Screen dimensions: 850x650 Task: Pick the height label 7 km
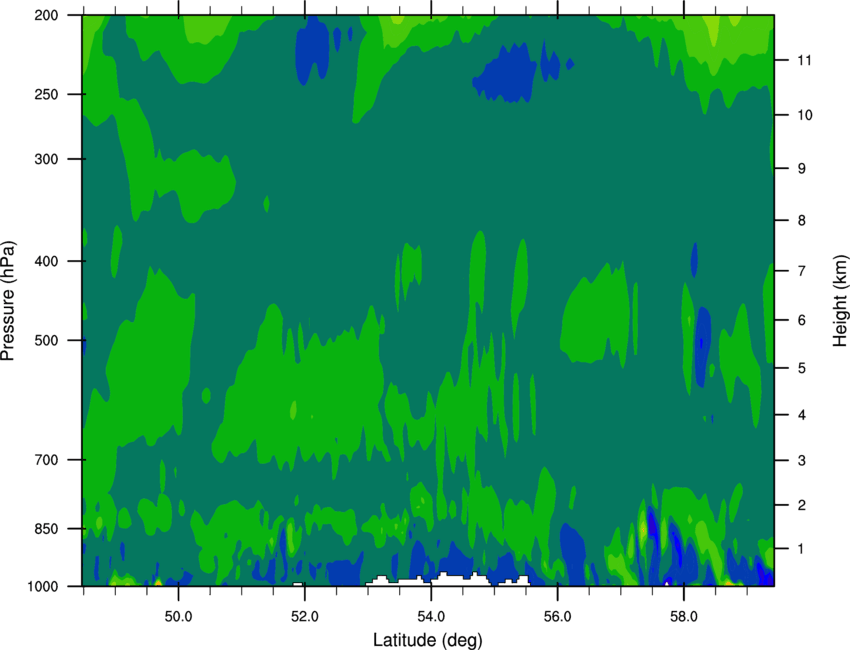click(x=802, y=271)
